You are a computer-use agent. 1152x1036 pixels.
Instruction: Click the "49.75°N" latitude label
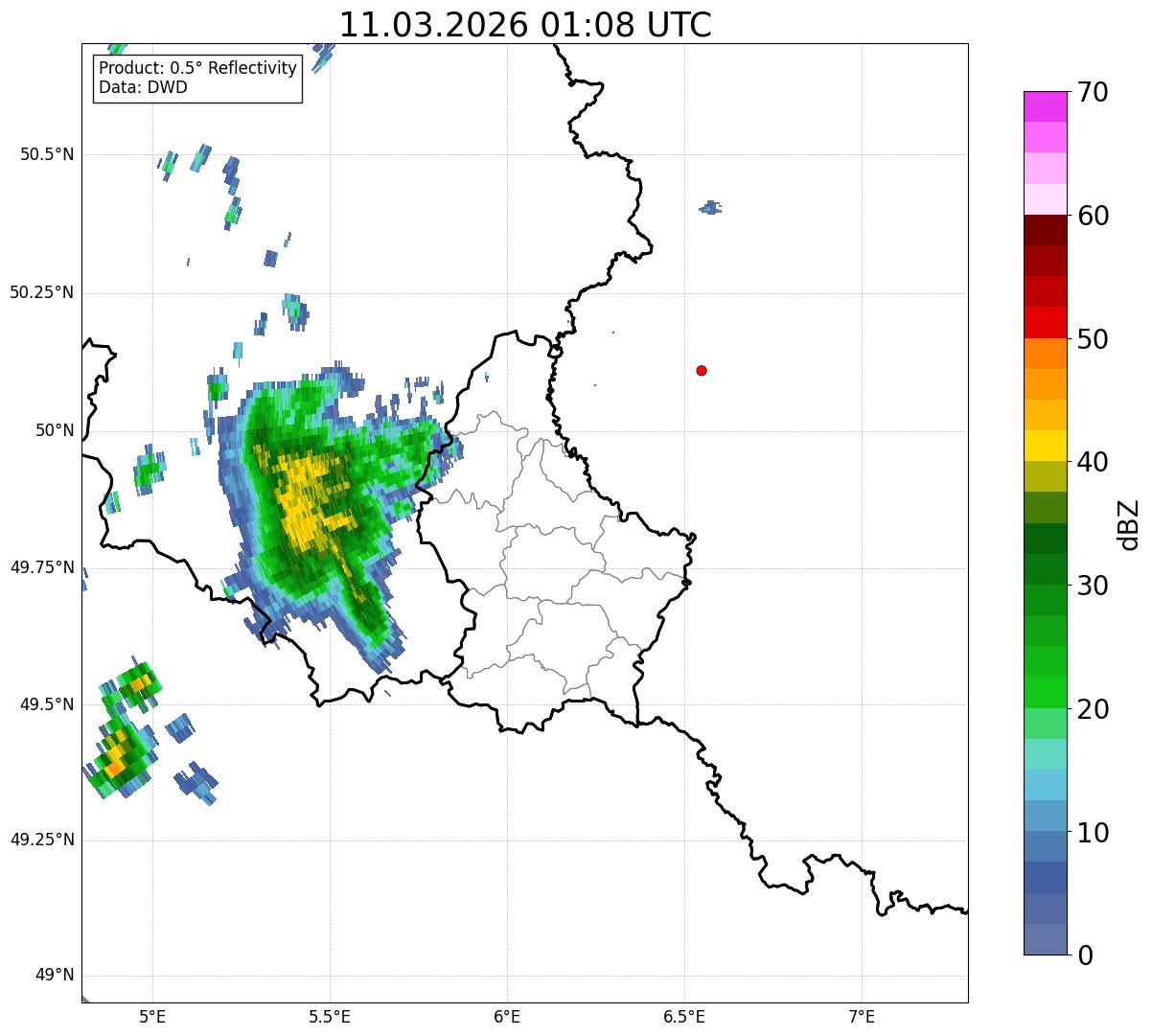42,567
